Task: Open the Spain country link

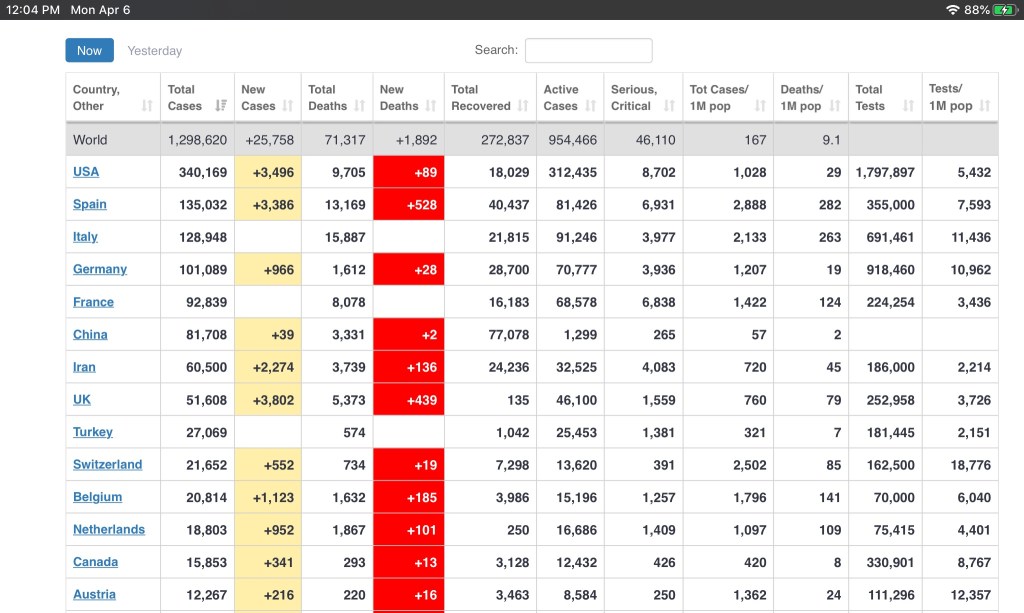Action: tap(89, 204)
